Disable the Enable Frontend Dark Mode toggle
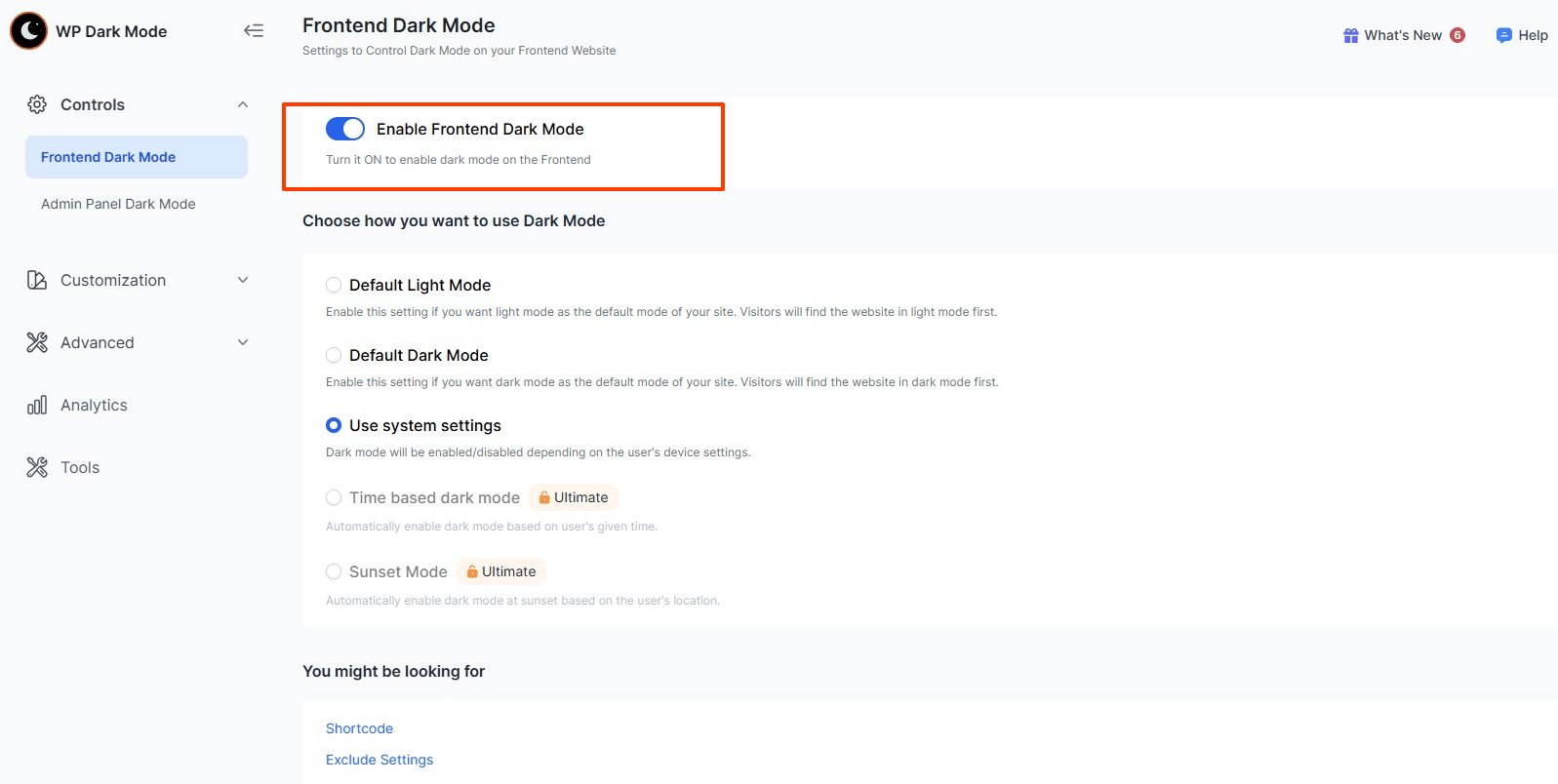Screen dimensions: 1558x784 pyautogui.click(x=345, y=129)
